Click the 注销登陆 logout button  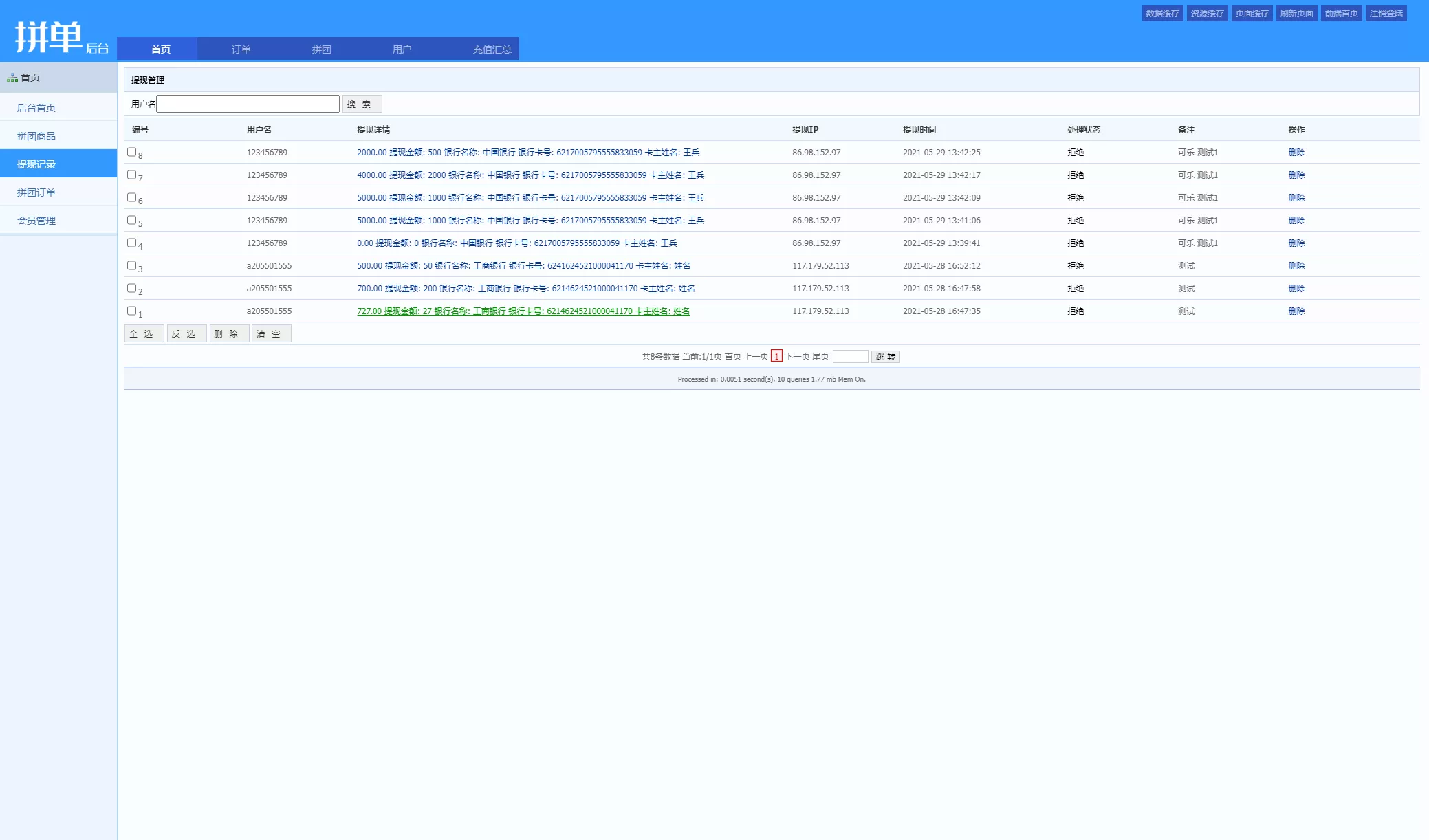(1386, 14)
